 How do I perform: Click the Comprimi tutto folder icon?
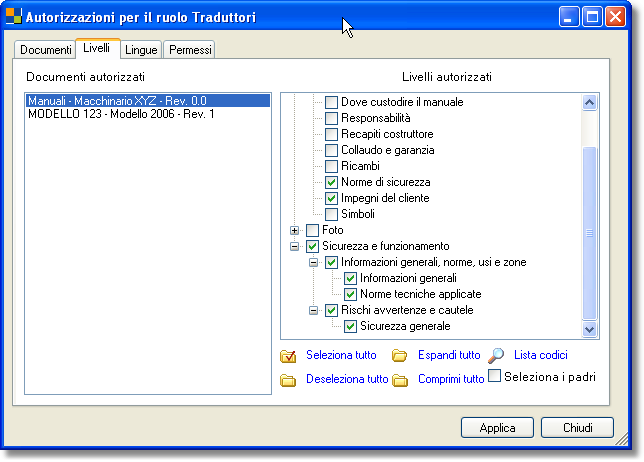399,380
